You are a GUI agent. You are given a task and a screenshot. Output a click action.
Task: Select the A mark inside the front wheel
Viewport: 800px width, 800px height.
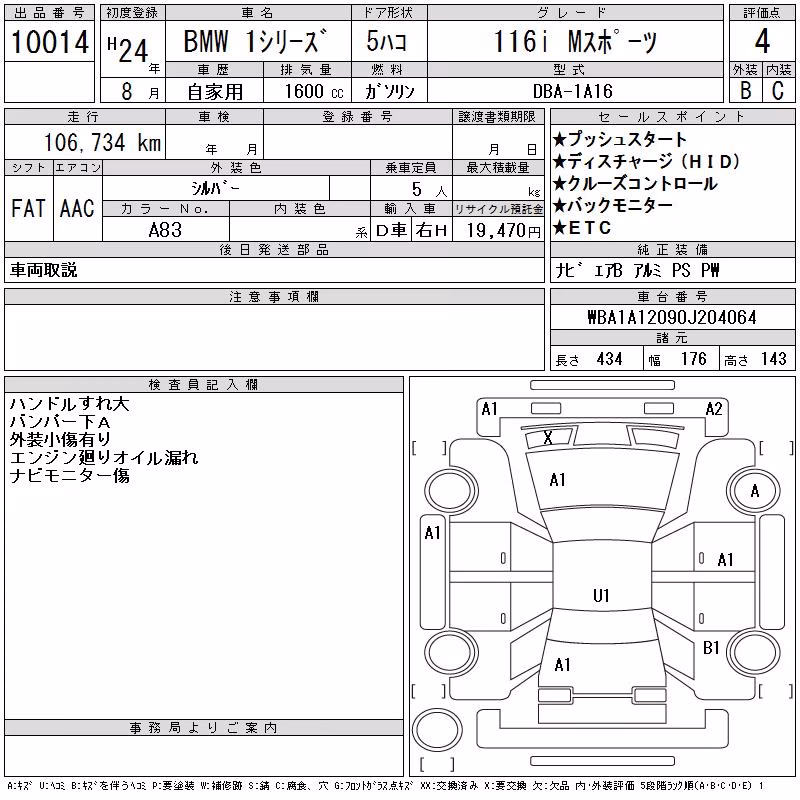(x=755, y=491)
